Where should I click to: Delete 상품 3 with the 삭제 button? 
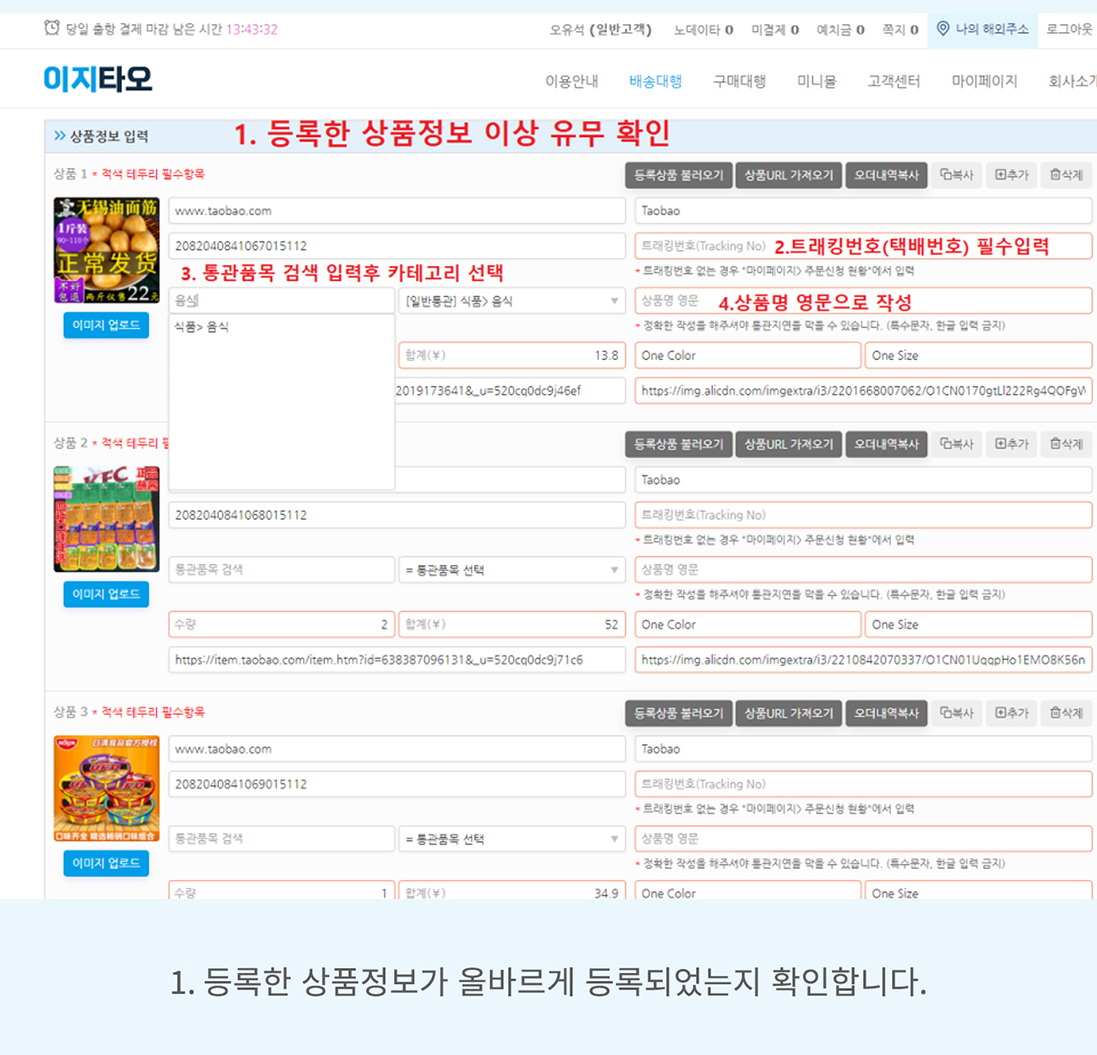(x=1066, y=713)
